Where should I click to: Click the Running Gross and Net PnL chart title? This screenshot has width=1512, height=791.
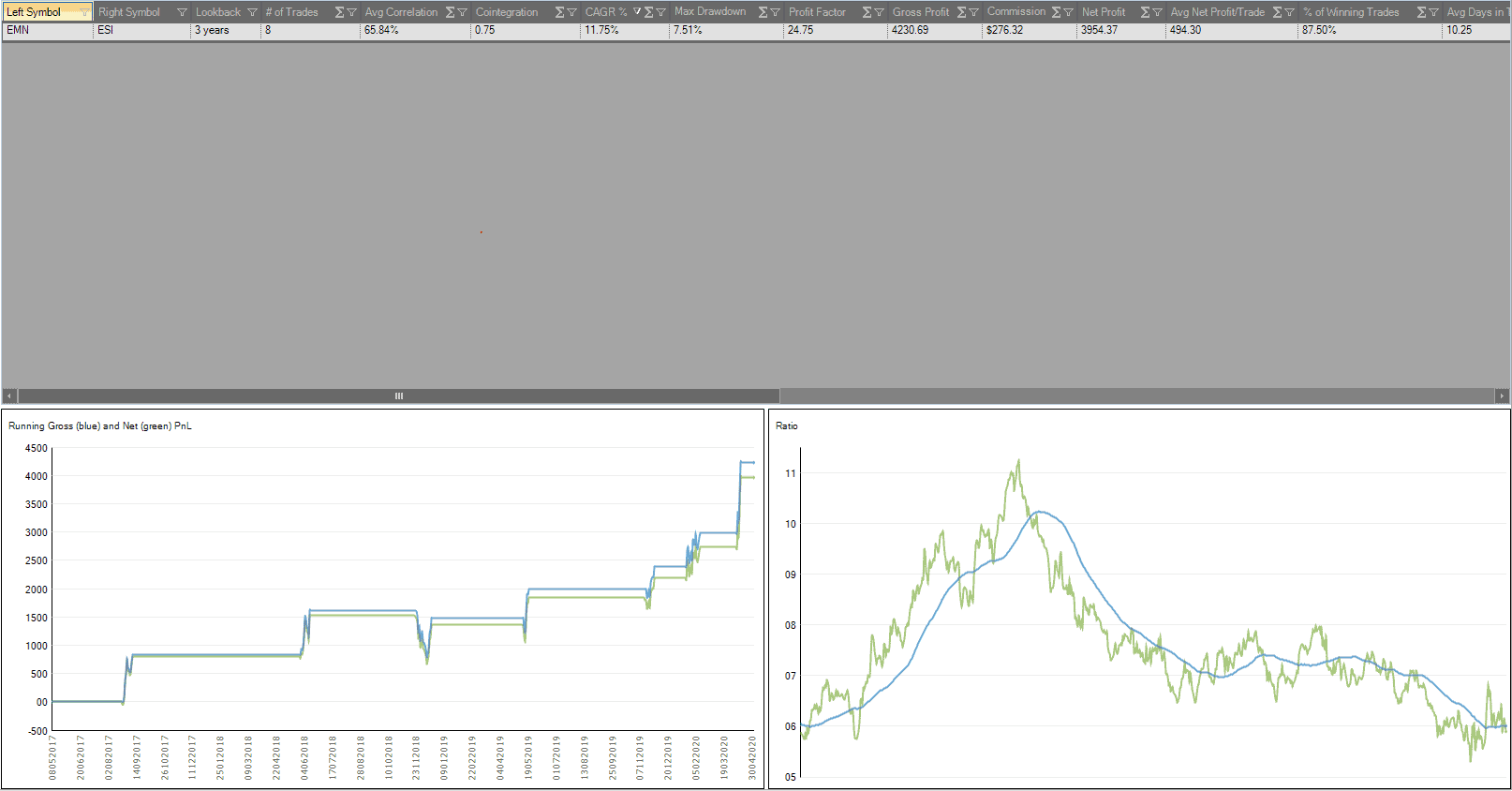point(100,425)
